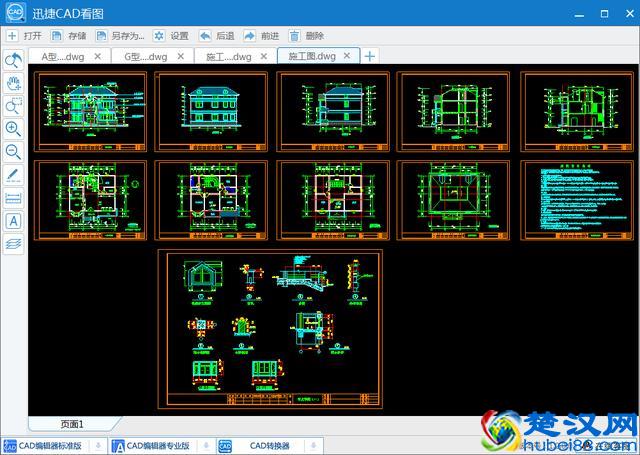Select the text annotation tool
This screenshot has width=640, height=455.
click(14, 220)
